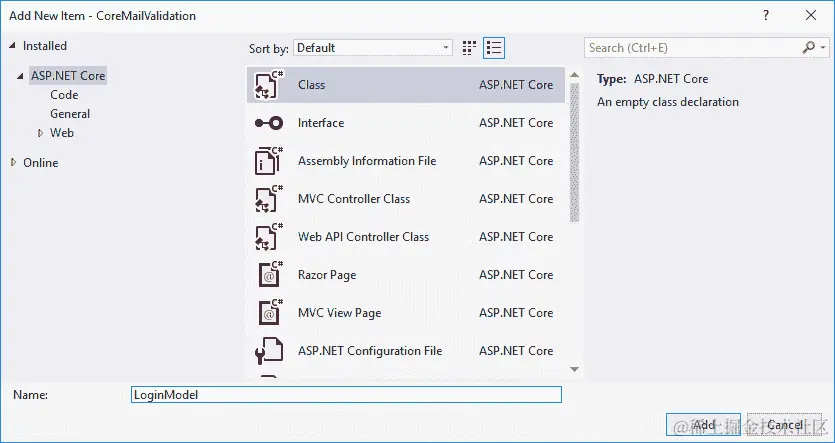Screen dimensions: 835x443
Task: Select the Installed category label
Action: (45, 46)
